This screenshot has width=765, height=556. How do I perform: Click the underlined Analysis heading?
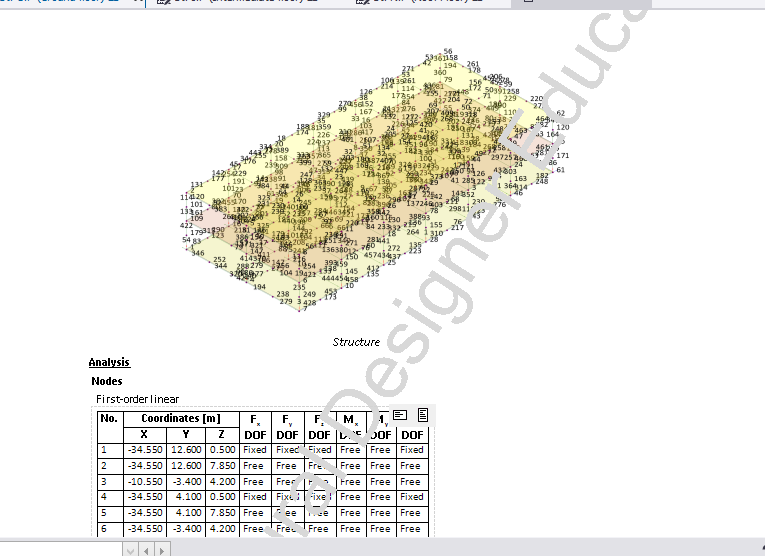[x=109, y=362]
